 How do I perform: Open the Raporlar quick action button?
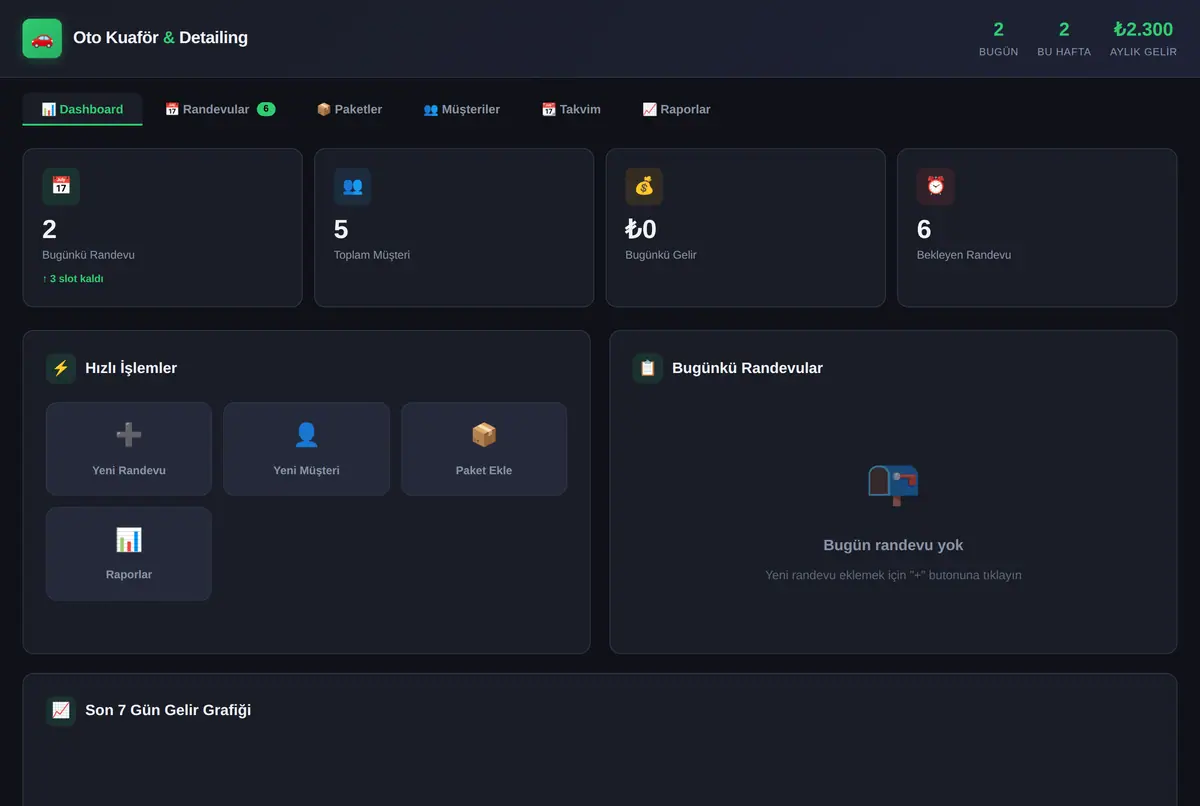pyautogui.click(x=129, y=554)
